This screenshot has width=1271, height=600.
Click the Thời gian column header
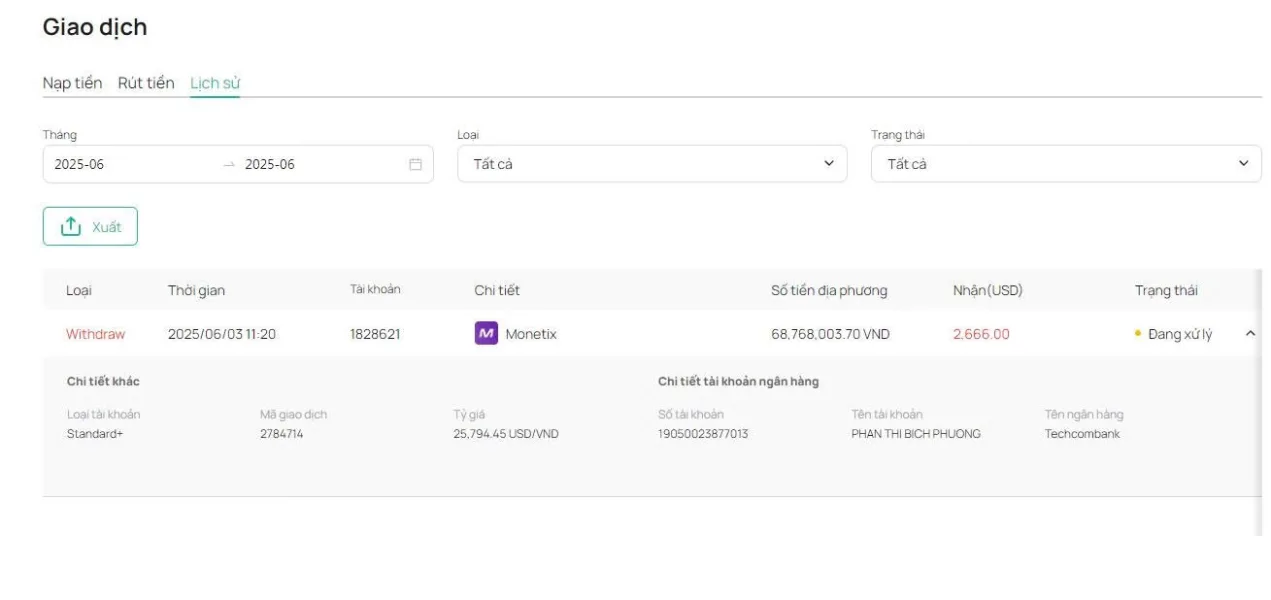coord(196,290)
